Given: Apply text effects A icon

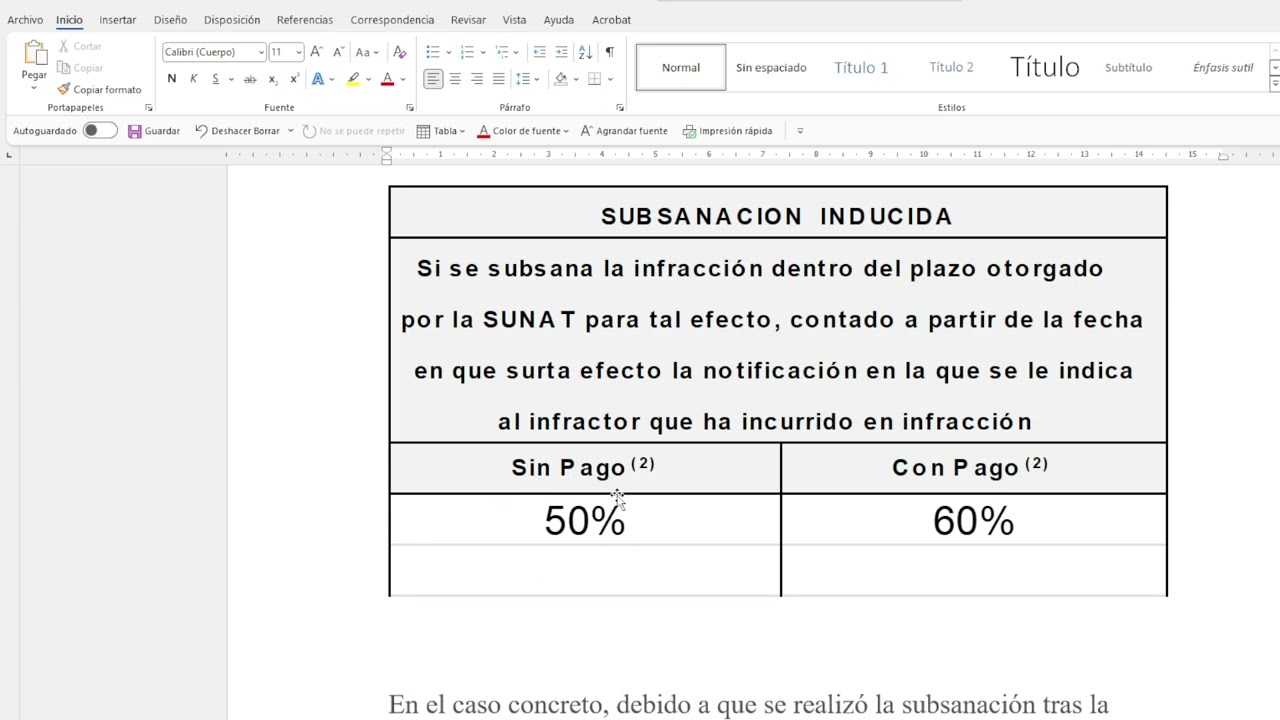Looking at the screenshot, I should [318, 79].
